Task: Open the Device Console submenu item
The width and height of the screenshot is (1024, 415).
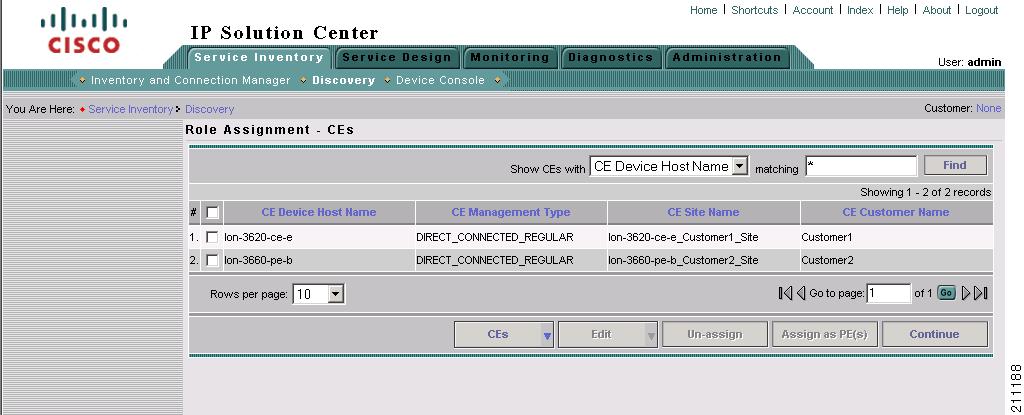Action: coord(440,80)
